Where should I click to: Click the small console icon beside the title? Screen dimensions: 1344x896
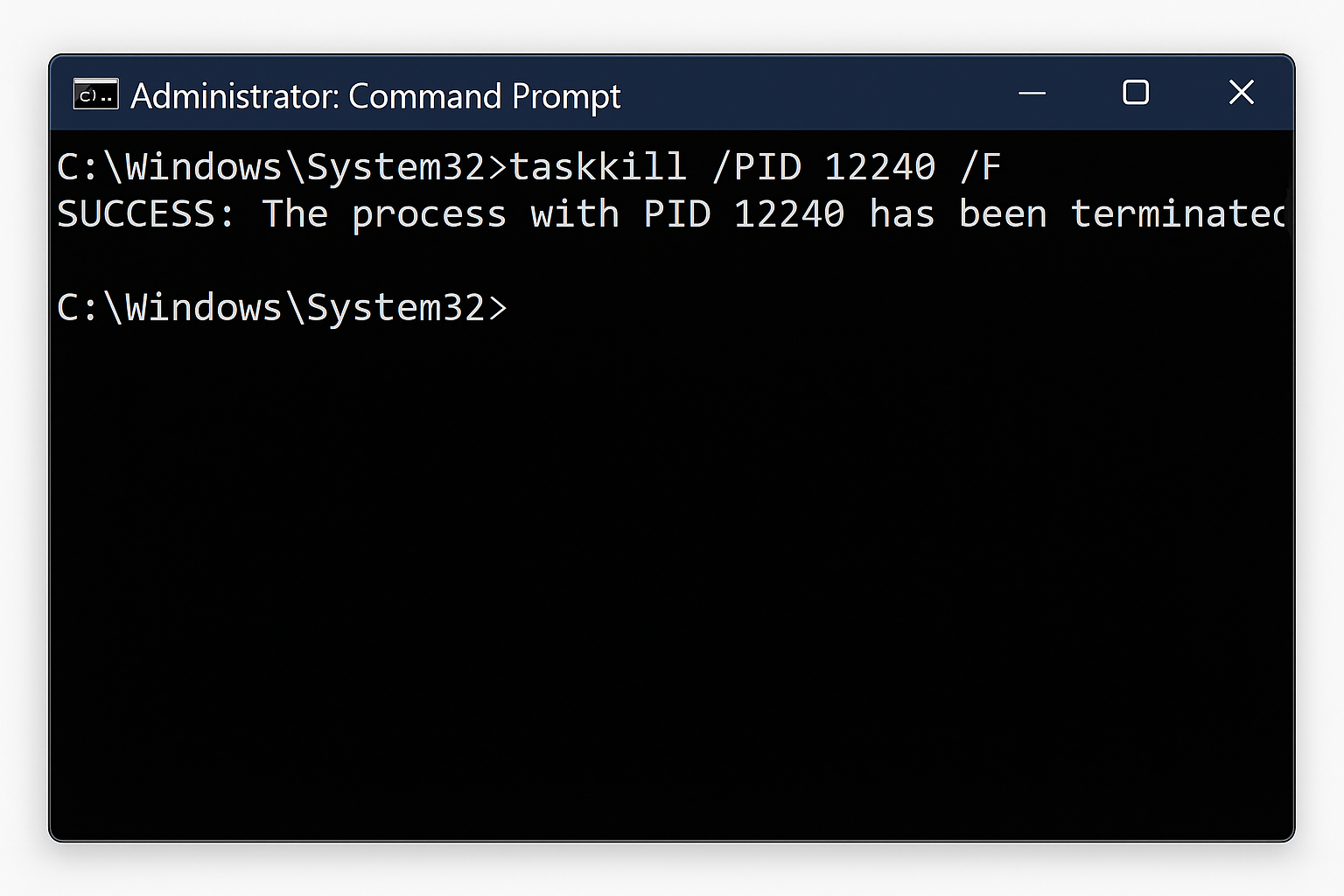pos(96,94)
